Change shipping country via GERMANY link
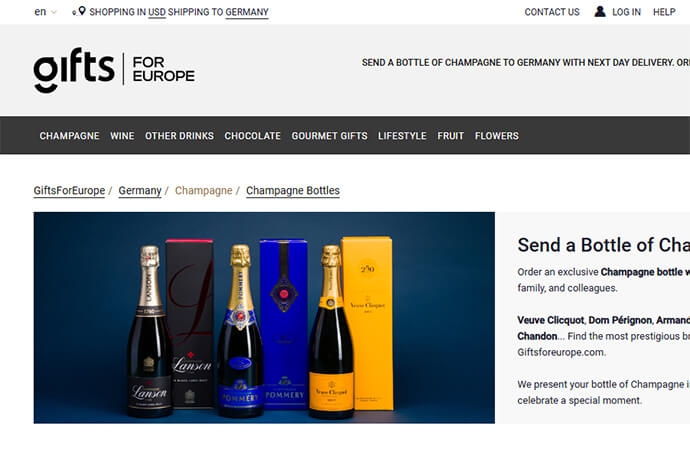 pos(247,12)
